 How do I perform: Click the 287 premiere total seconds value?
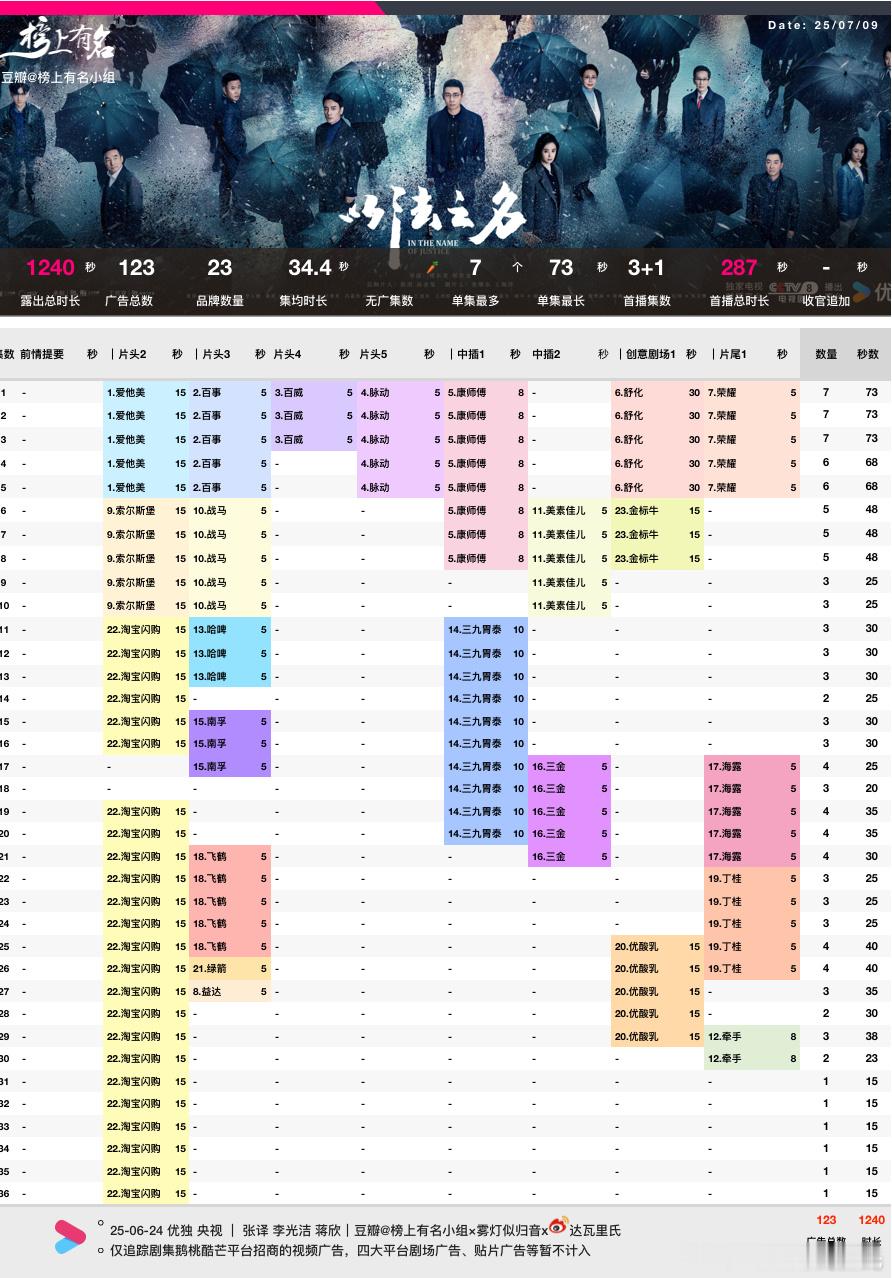tap(739, 267)
